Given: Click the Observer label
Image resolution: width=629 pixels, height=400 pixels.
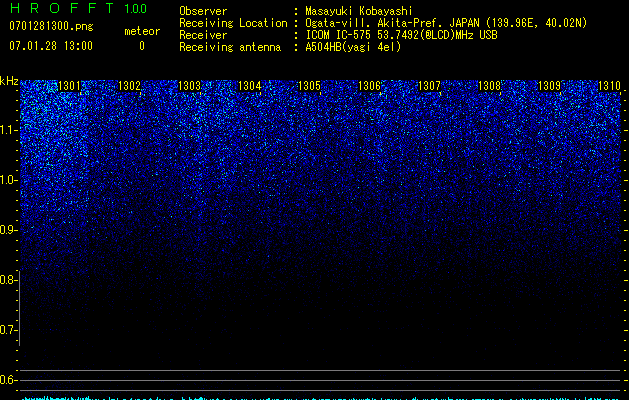Looking at the screenshot, I should pos(203,11).
